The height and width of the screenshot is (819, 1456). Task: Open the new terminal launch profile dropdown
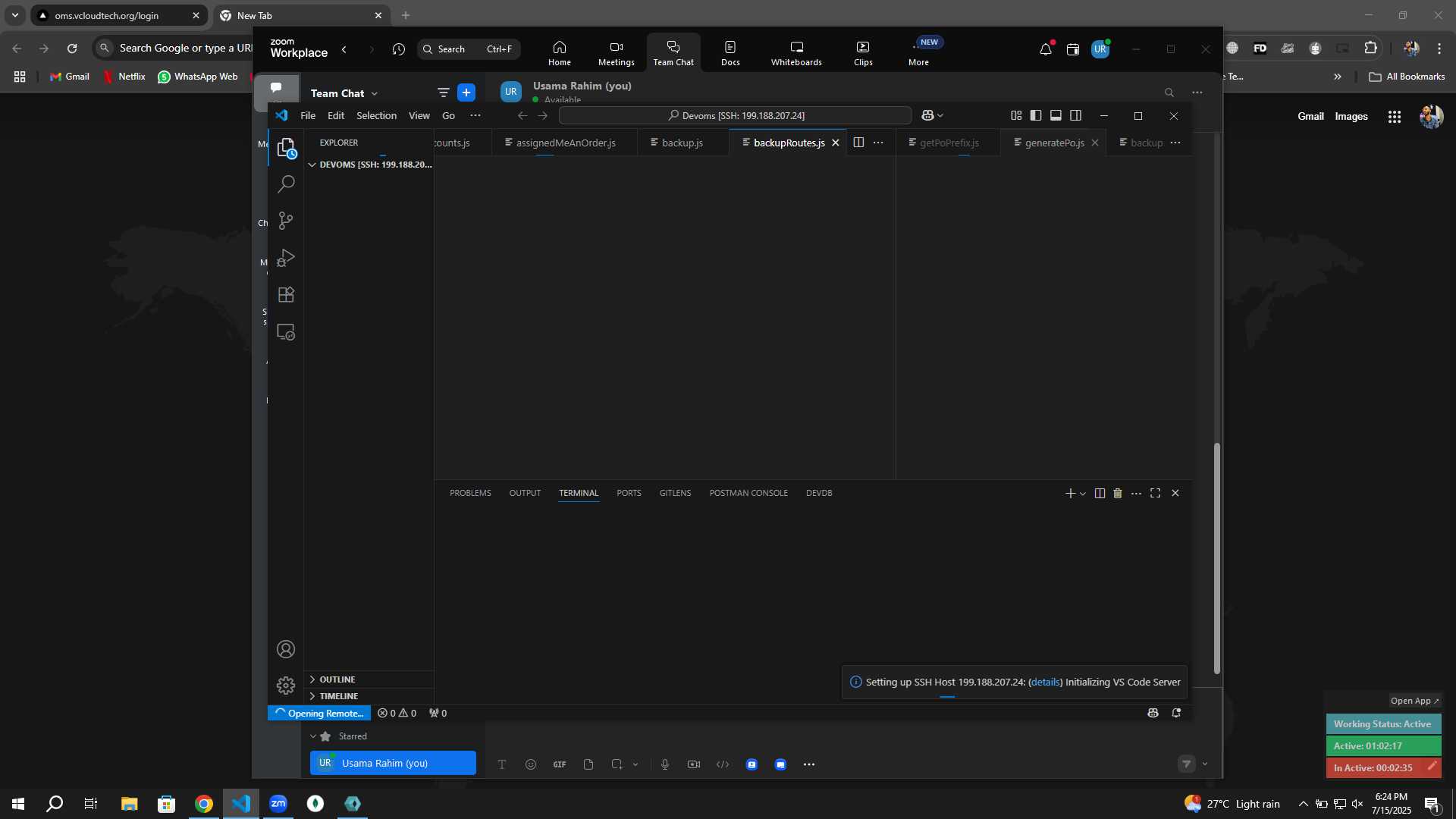coord(1083,494)
